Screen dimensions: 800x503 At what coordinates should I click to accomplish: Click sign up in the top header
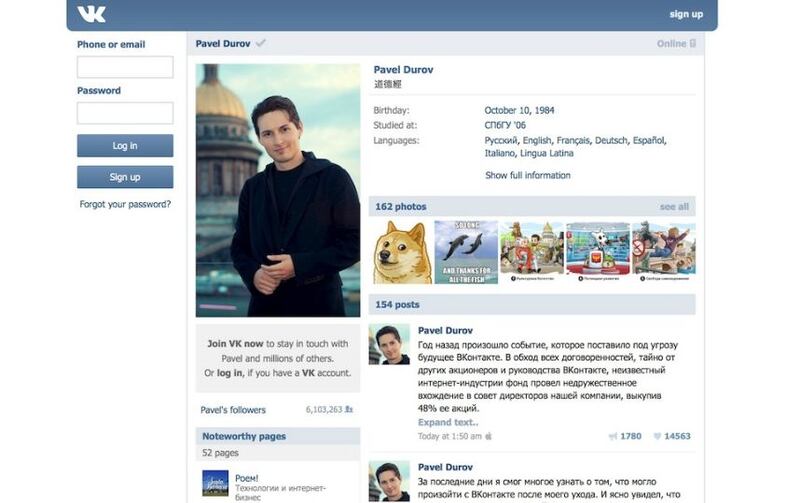click(686, 14)
